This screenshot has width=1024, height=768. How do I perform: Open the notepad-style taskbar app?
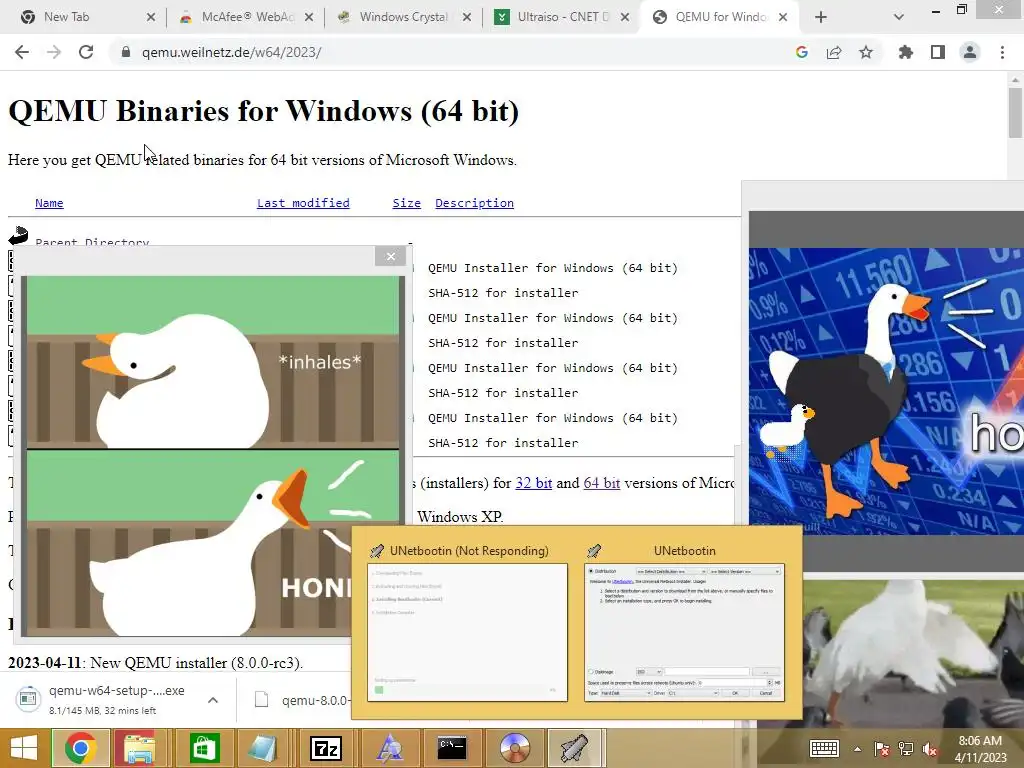coord(263,748)
